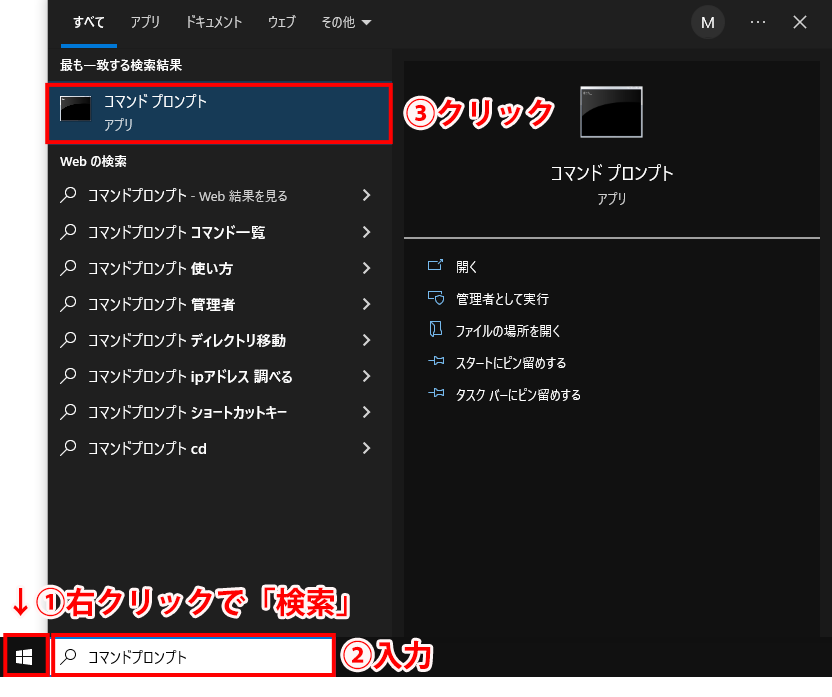Select the ウェブ search tab
The image size is (832, 697).
pyautogui.click(x=282, y=22)
